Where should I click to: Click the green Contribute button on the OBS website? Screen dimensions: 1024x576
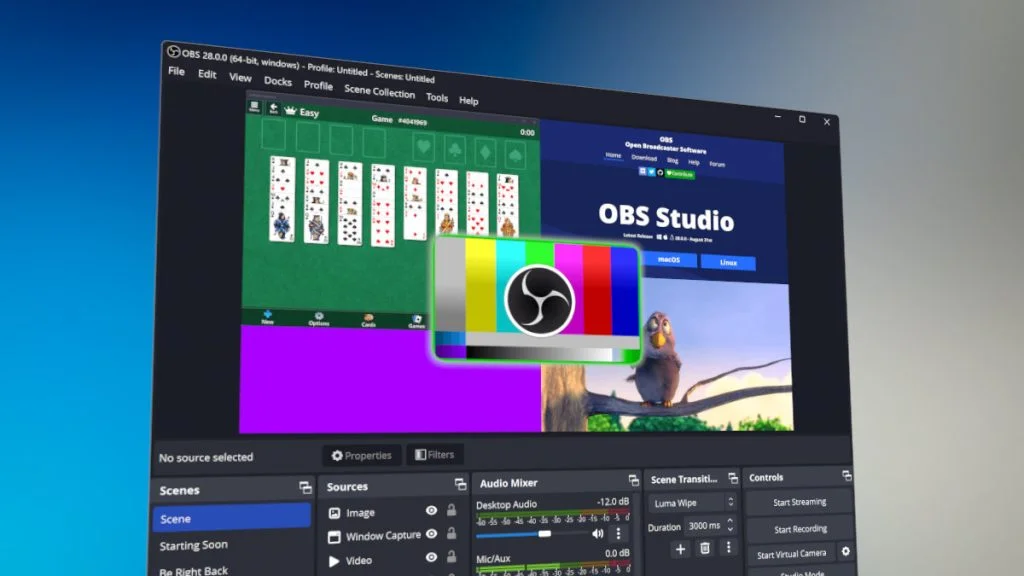tap(680, 174)
